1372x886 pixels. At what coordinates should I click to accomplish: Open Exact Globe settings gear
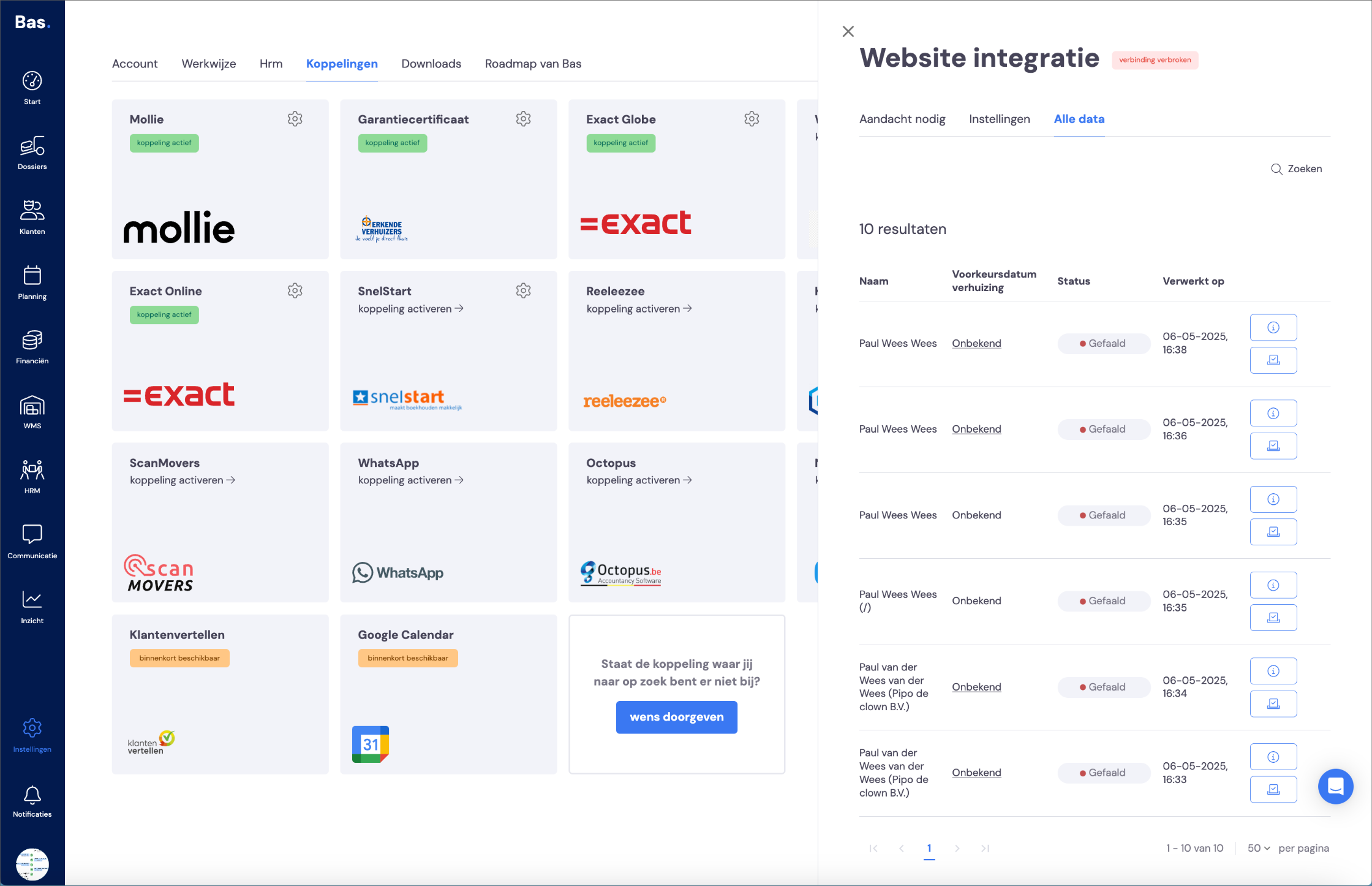(752, 119)
